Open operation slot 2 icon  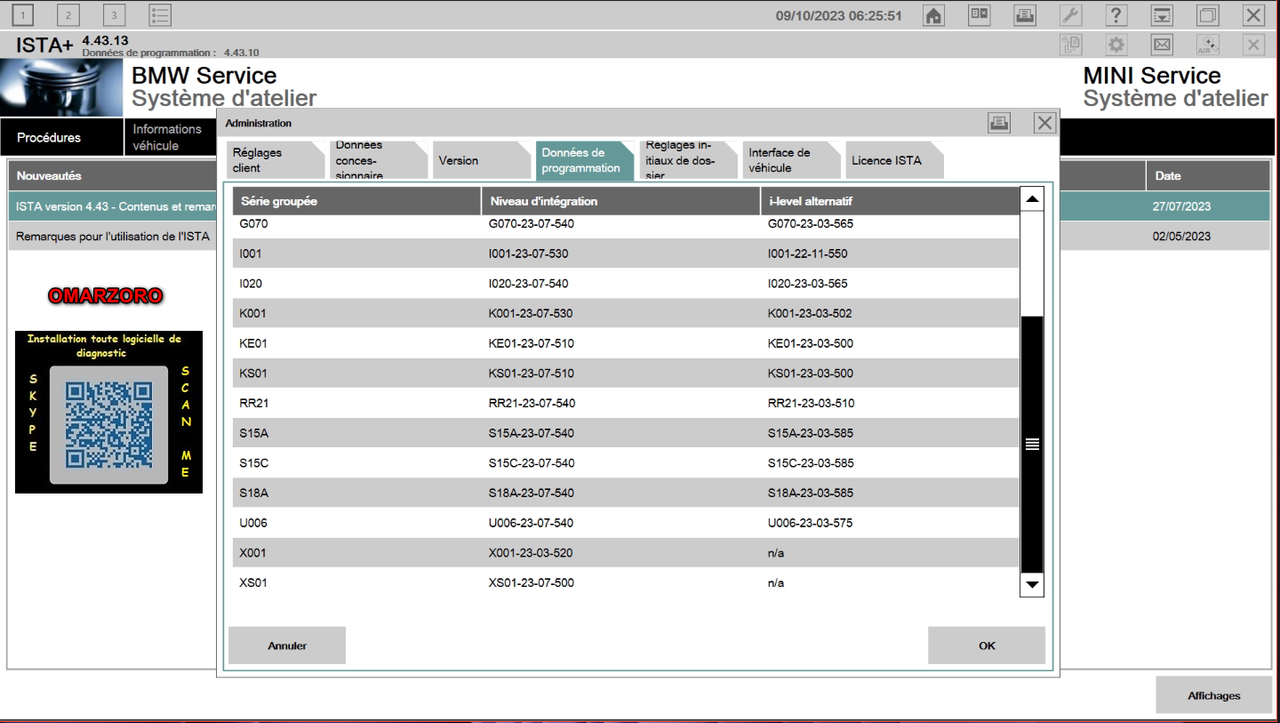[x=69, y=15]
